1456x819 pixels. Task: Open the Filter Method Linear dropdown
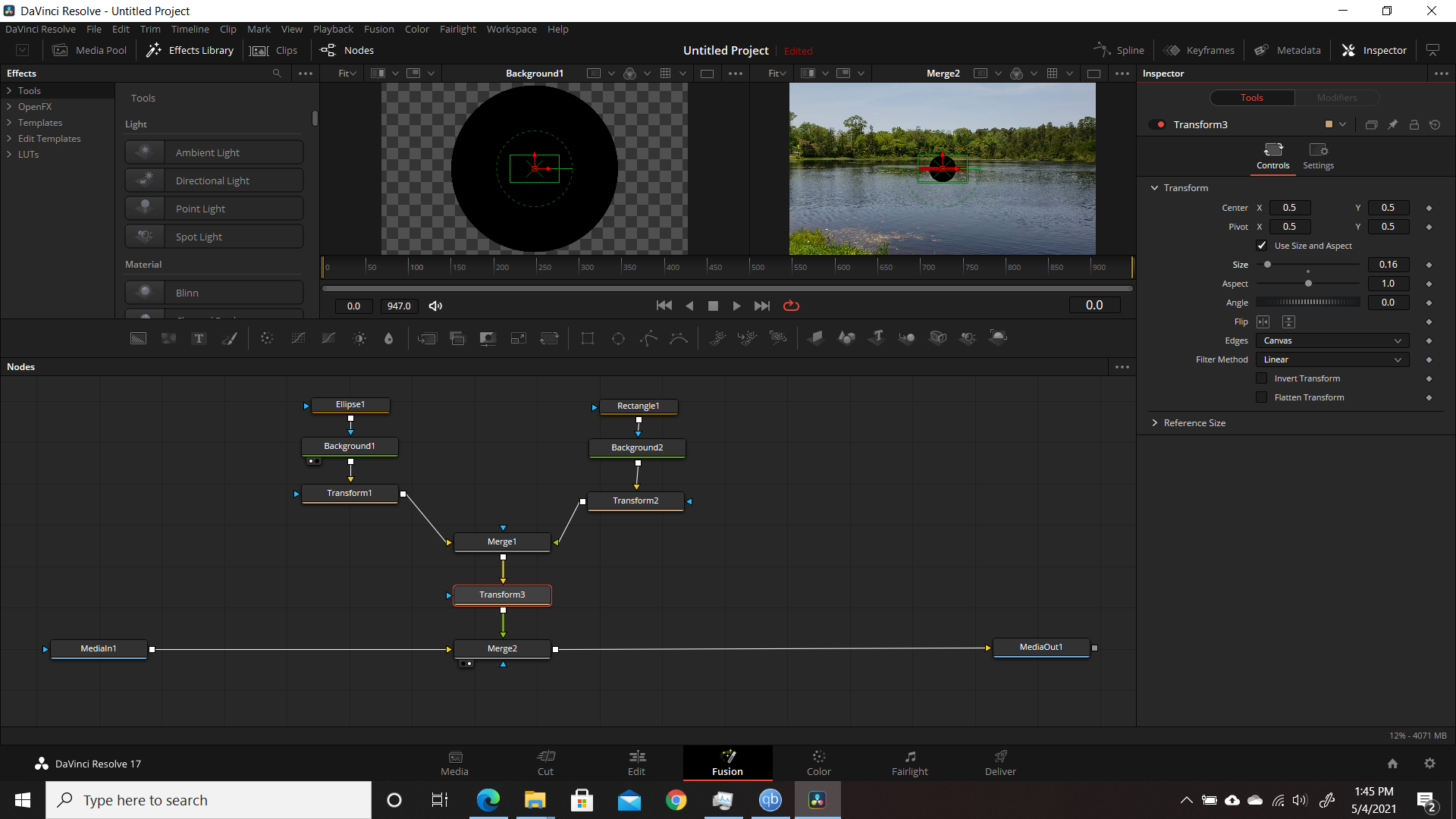pyautogui.click(x=1332, y=359)
